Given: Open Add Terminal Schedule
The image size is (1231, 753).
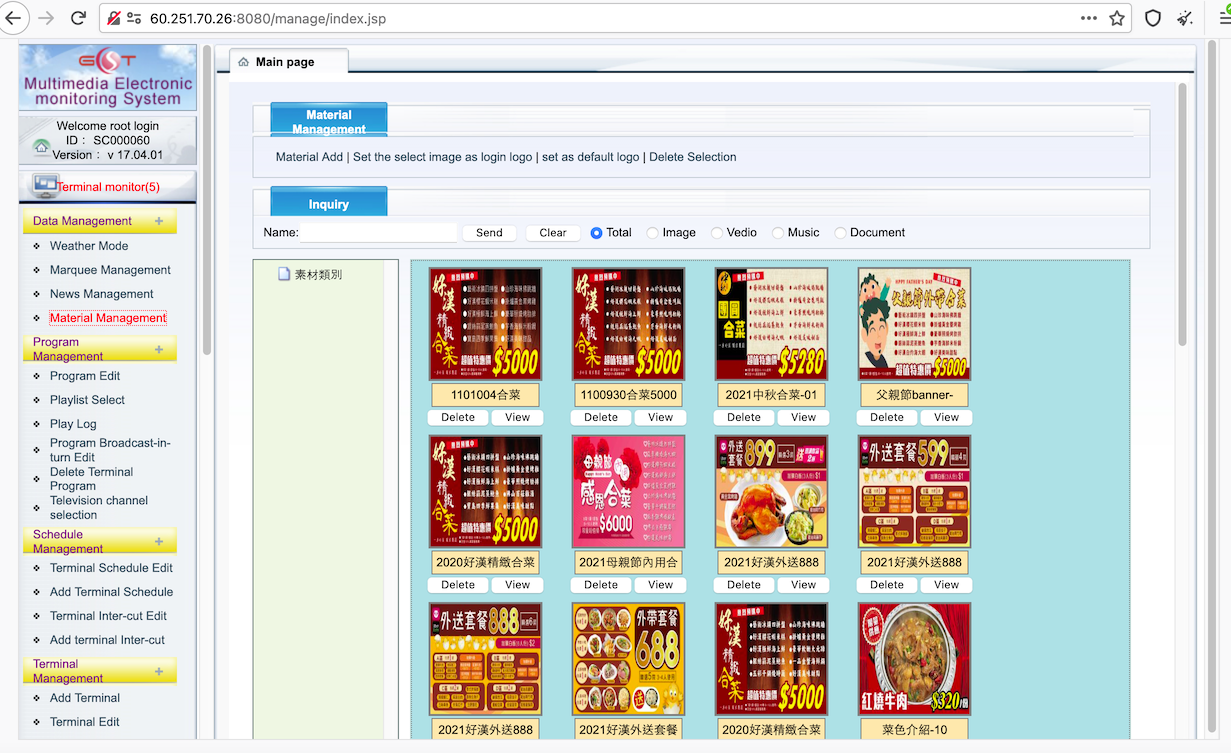Looking at the screenshot, I should pyautogui.click(x=111, y=592).
